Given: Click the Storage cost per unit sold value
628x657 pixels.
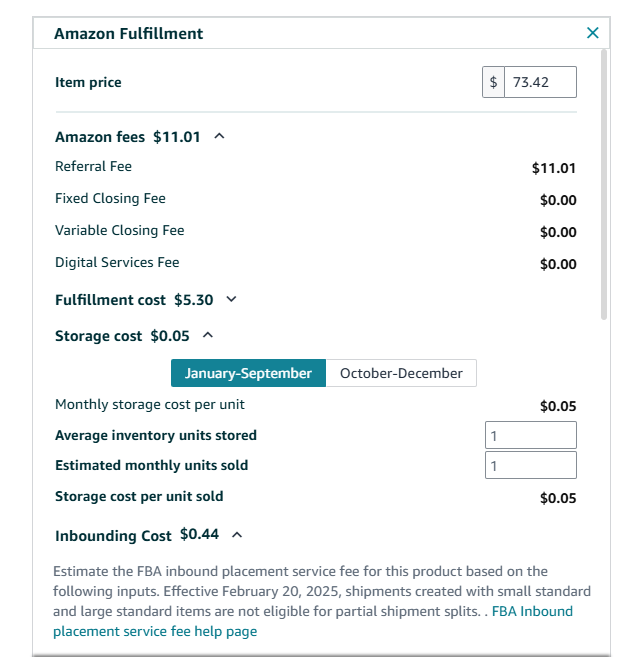Looking at the screenshot, I should [558, 498].
